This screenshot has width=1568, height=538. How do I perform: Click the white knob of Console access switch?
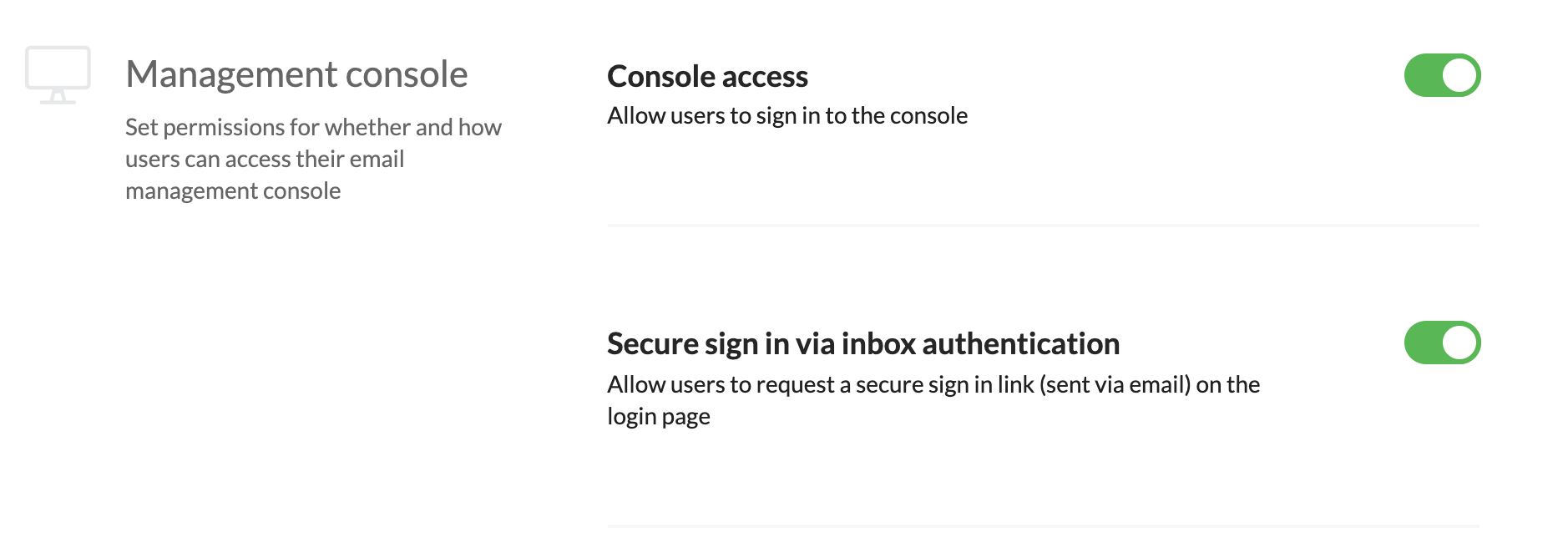[1459, 75]
